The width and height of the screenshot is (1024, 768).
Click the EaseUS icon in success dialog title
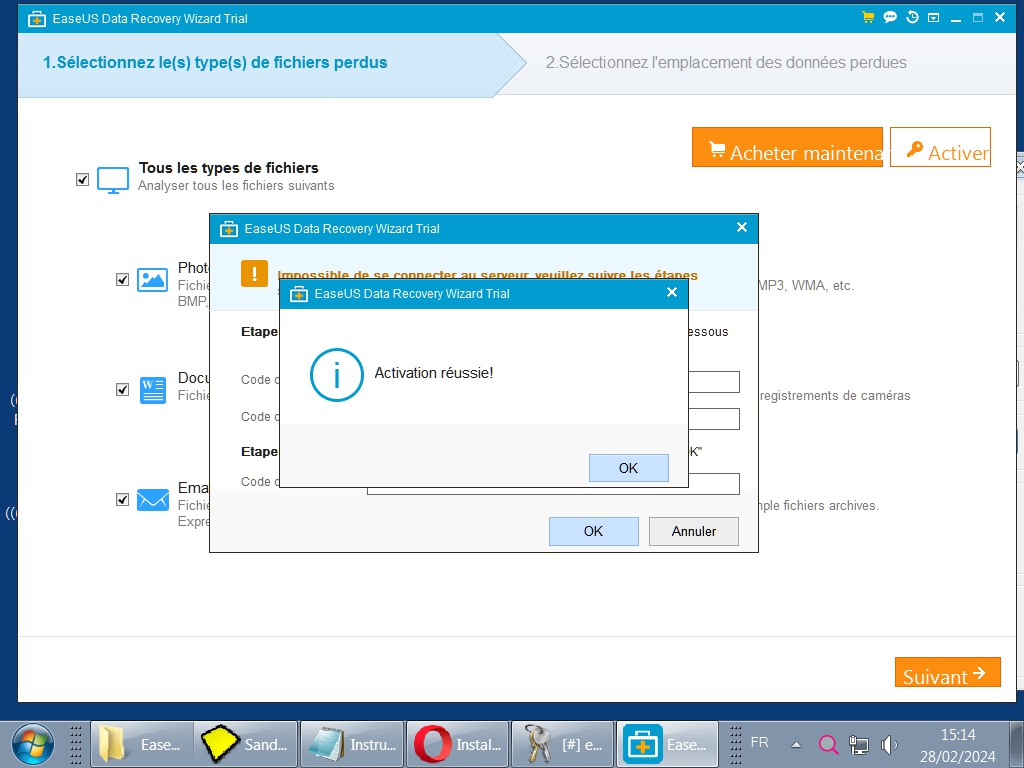pos(298,294)
